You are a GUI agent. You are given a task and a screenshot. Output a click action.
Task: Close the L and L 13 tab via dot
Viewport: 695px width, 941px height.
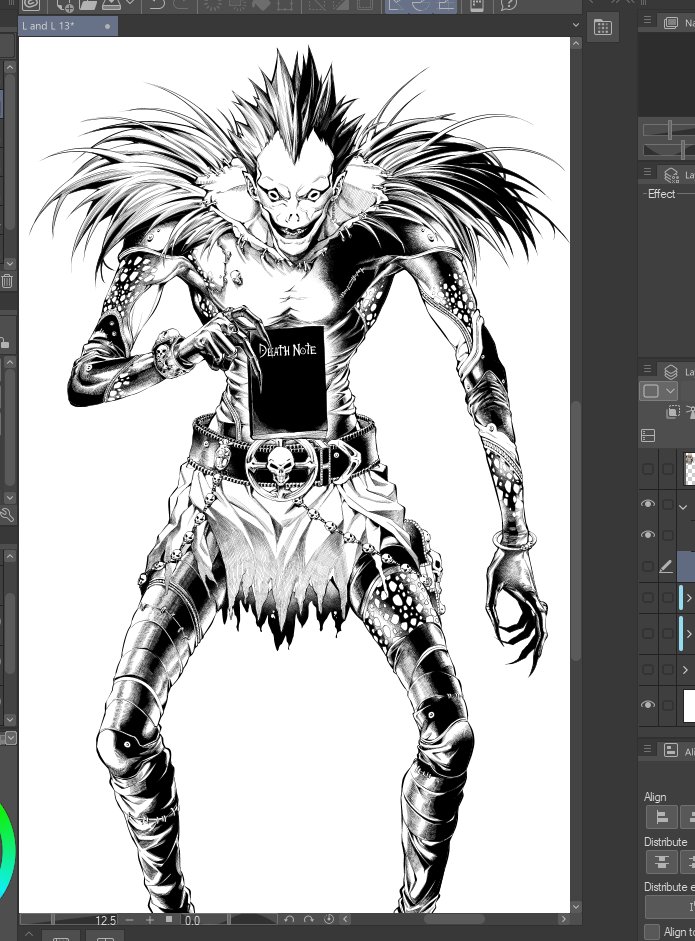(x=107, y=26)
